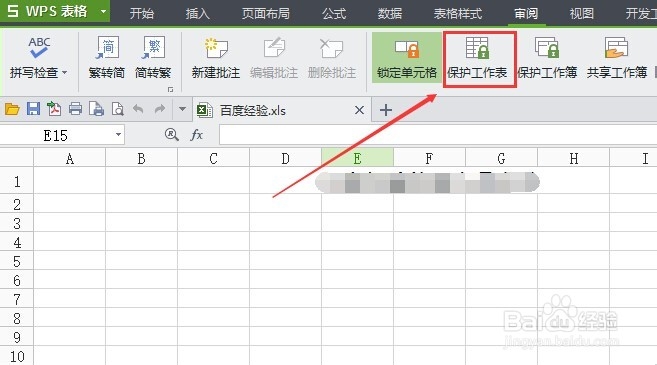Click the 编辑批注 edit comment icon
This screenshot has height=365, width=657.
coord(274,48)
